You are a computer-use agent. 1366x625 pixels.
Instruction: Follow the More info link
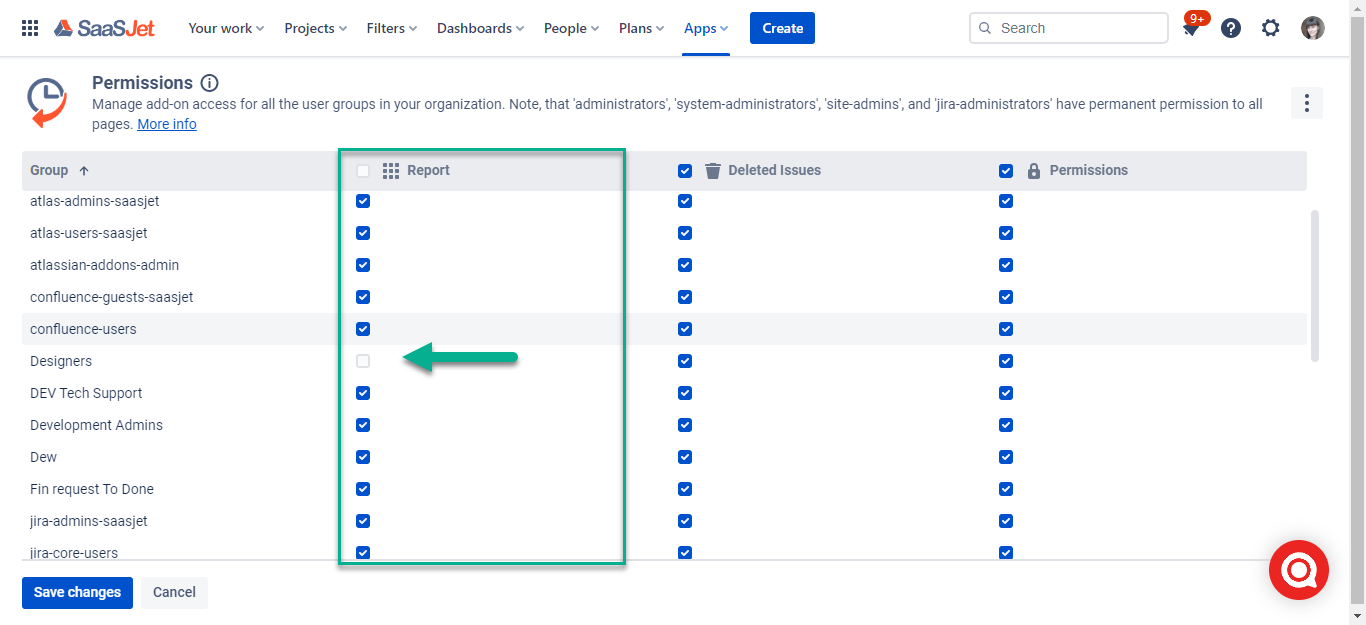pyautogui.click(x=167, y=124)
